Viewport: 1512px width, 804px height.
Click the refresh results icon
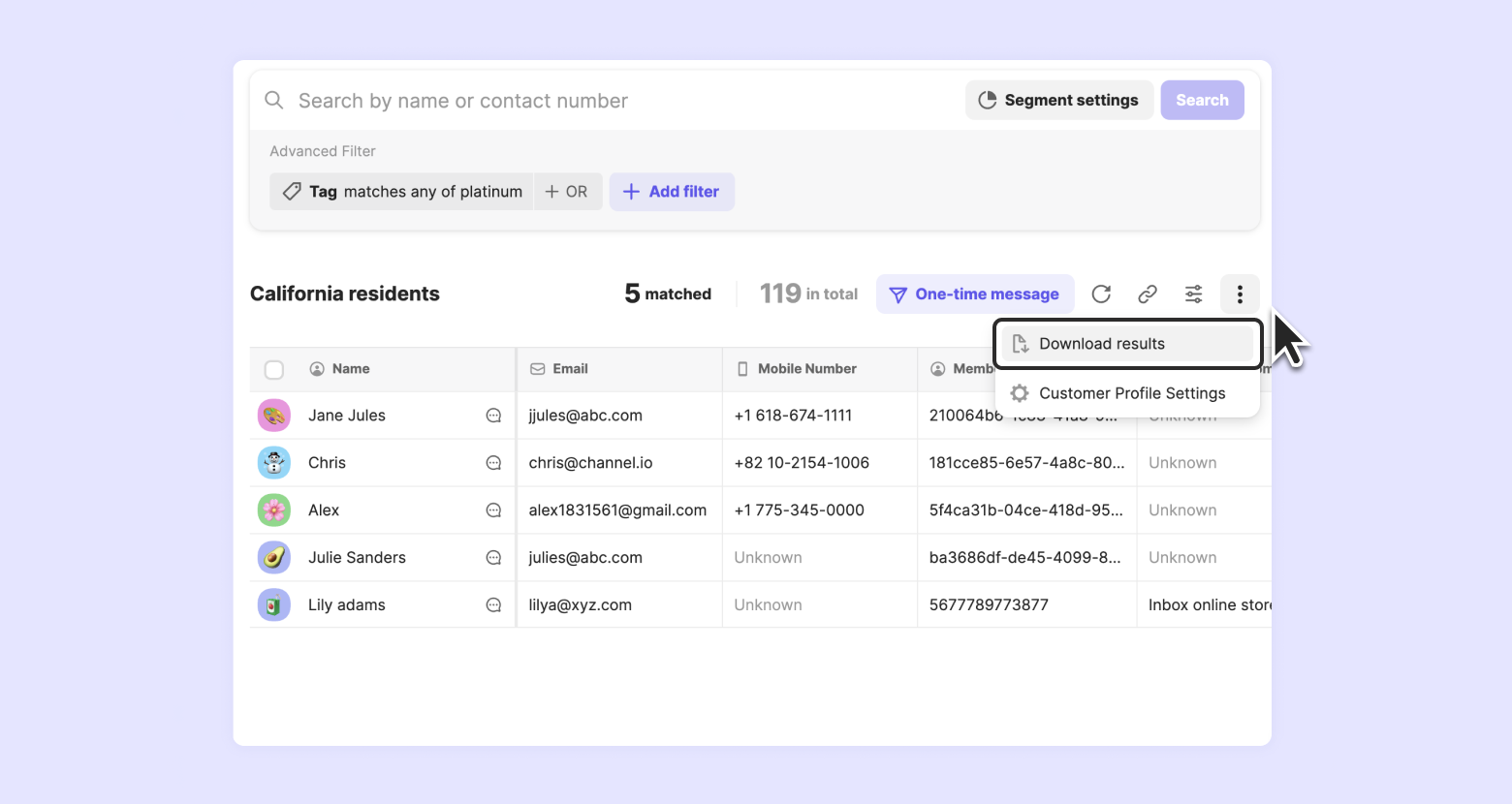(1101, 294)
